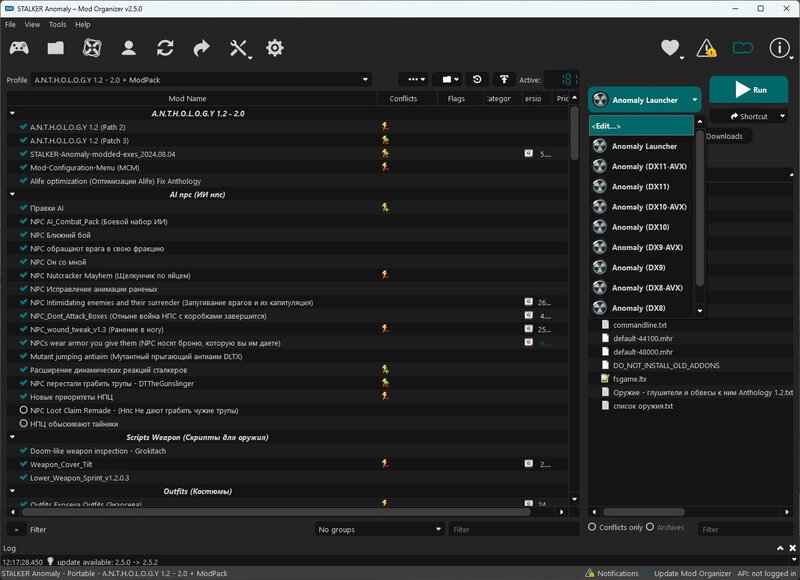
Task: Disable the Mod-Configuration-Menu (MCM) mod checkbox
Action: [23, 167]
